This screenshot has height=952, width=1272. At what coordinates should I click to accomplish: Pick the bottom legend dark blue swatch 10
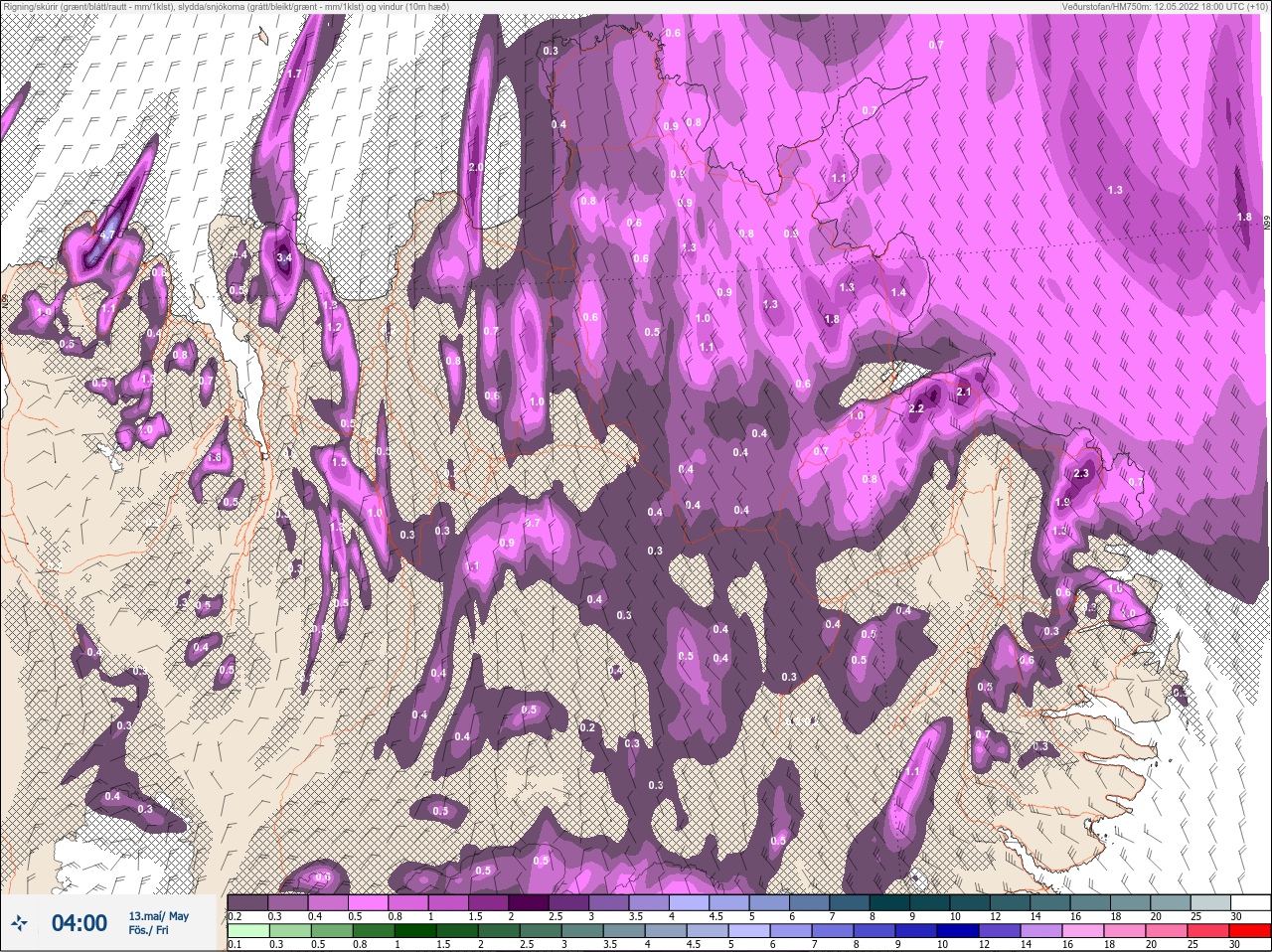click(959, 931)
